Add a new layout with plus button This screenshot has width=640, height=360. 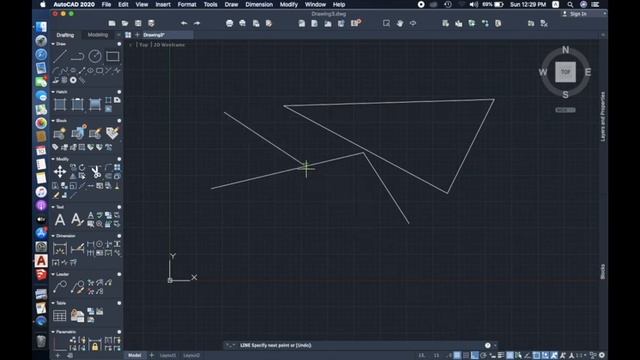151,356
